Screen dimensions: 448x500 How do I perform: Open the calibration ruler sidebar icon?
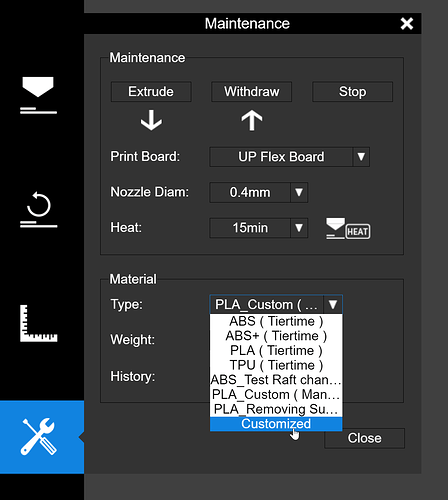point(39,323)
